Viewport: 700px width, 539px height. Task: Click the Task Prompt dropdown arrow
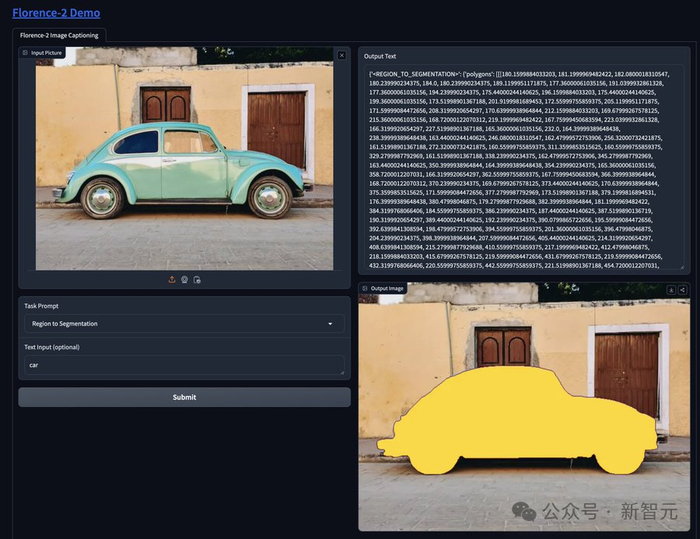330,324
